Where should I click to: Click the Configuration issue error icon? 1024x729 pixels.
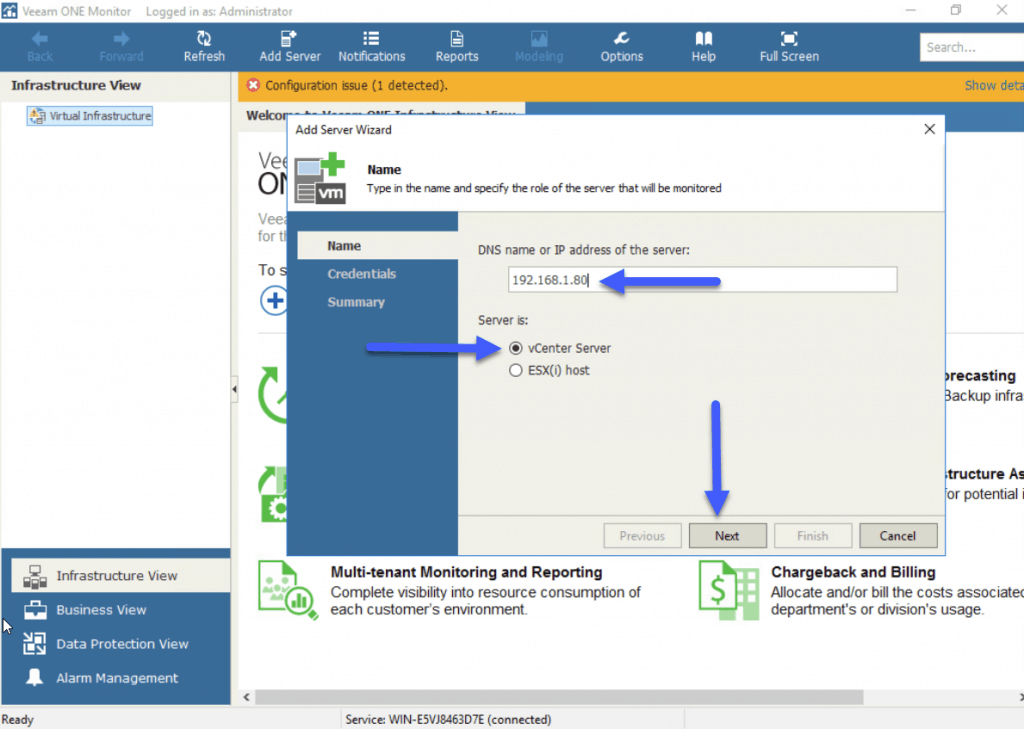pyautogui.click(x=253, y=85)
